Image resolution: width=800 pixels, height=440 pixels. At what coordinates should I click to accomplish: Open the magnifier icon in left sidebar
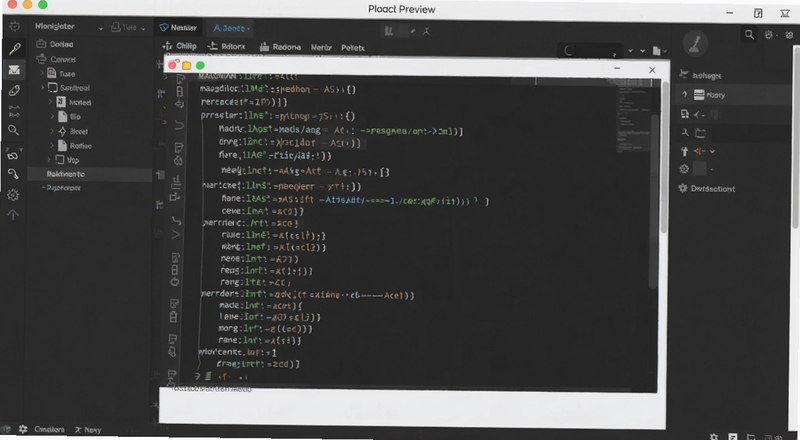pyautogui.click(x=13, y=130)
